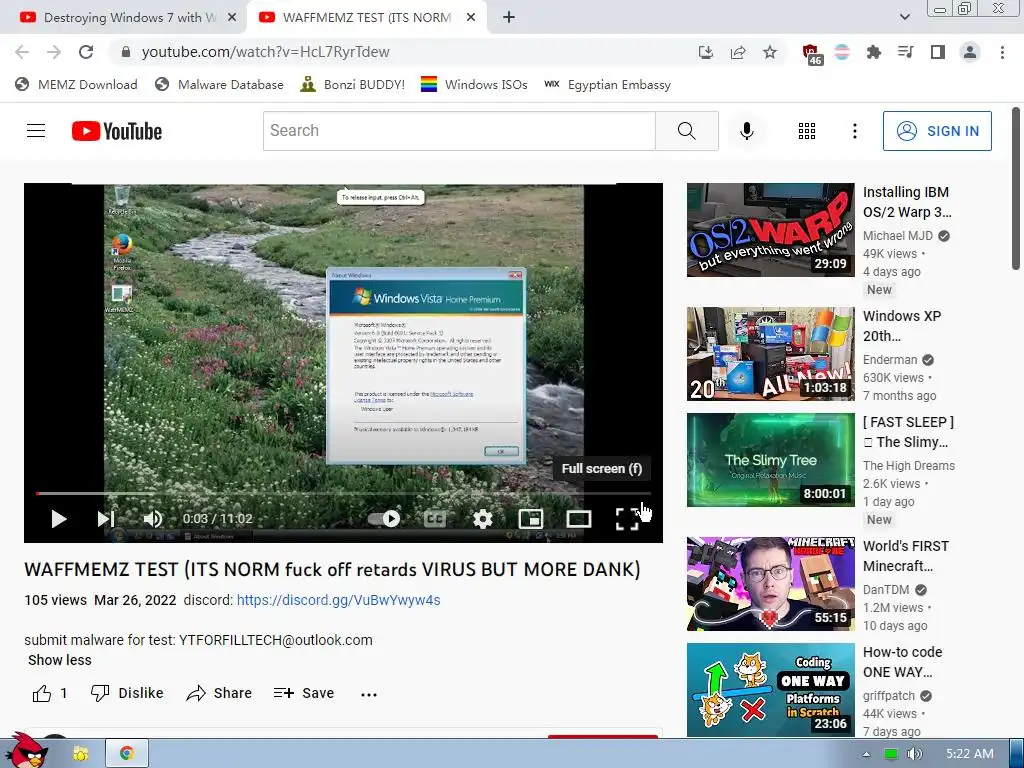This screenshot has height=768, width=1024.
Task: Open the Egyptian Embassy bookmark
Action: click(x=607, y=85)
